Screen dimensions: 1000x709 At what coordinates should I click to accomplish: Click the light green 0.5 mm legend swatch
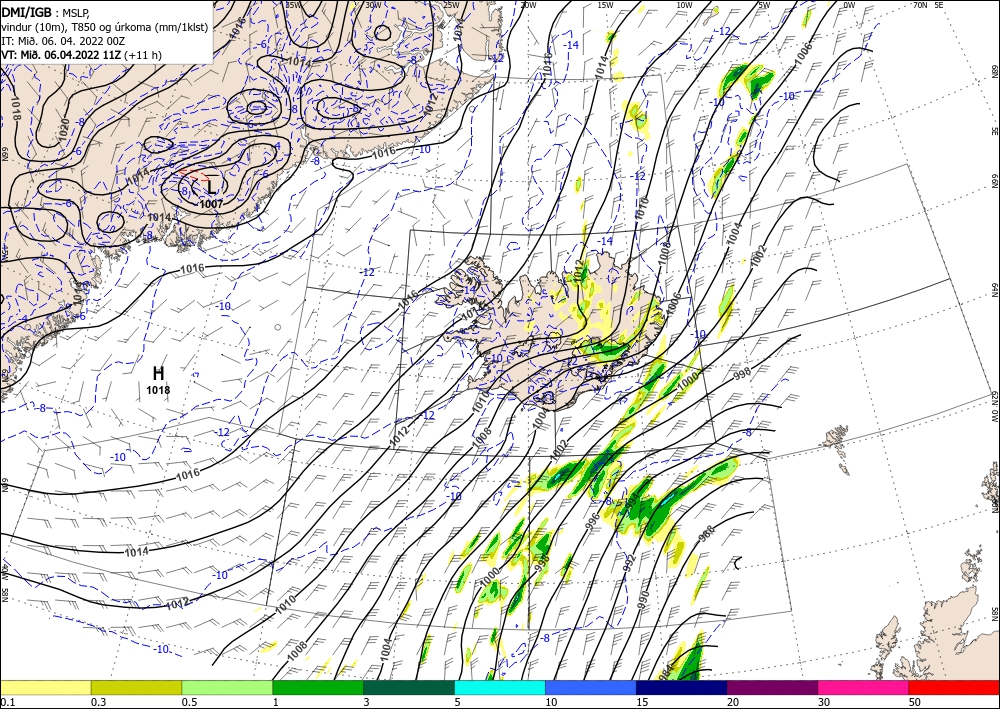[227, 687]
